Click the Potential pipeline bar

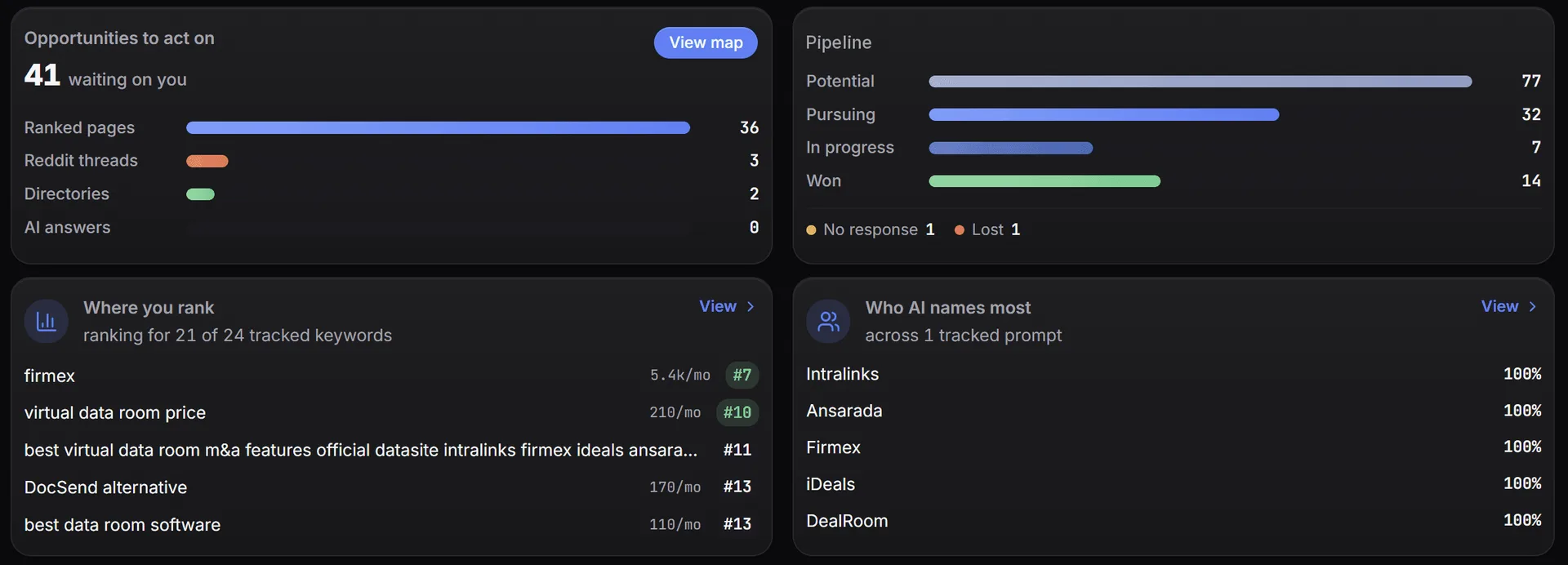(x=1200, y=82)
